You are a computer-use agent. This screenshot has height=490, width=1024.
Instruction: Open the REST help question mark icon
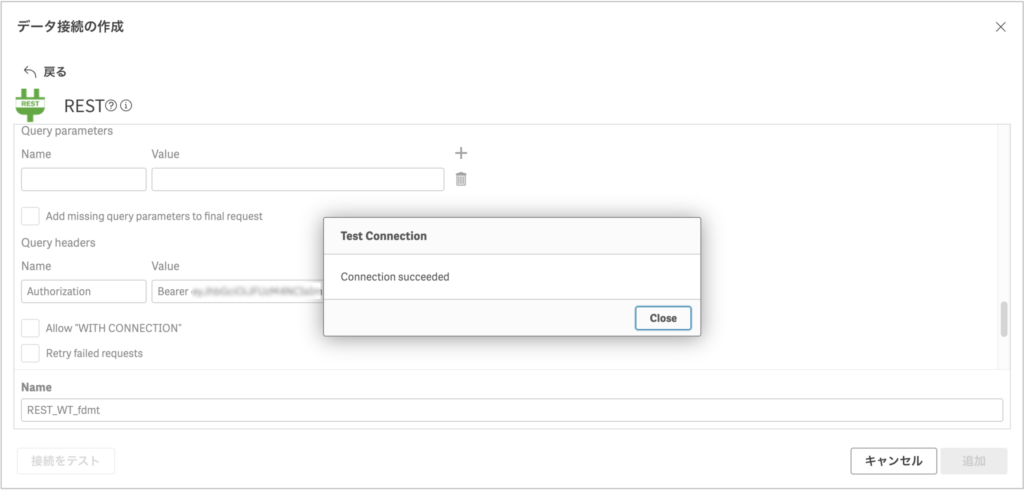click(111, 105)
